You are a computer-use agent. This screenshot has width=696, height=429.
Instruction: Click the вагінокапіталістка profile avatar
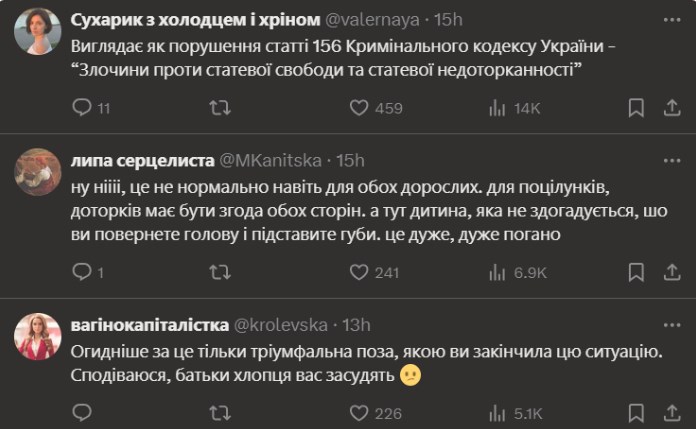click(38, 336)
